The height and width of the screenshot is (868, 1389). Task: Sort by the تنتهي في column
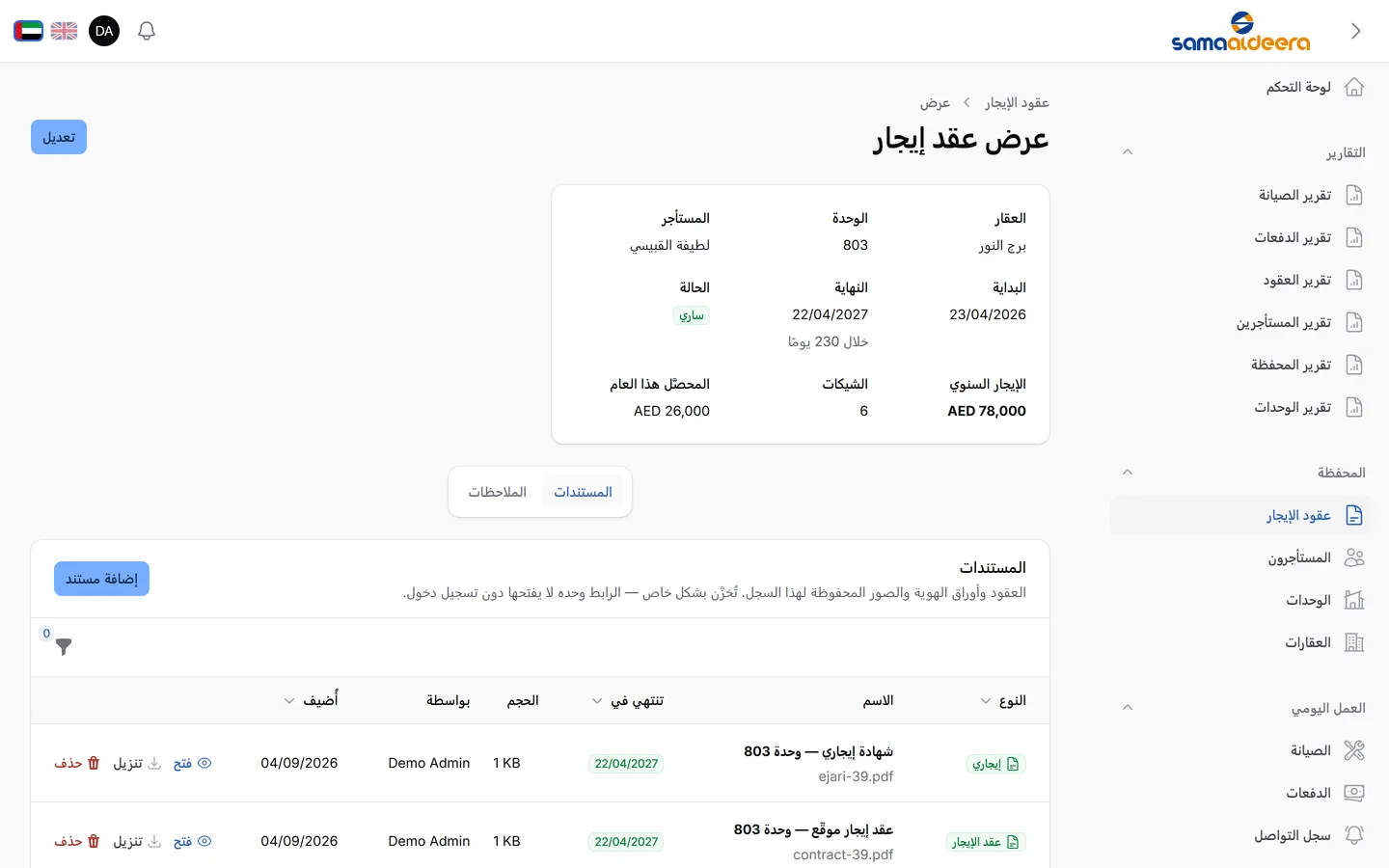(628, 700)
